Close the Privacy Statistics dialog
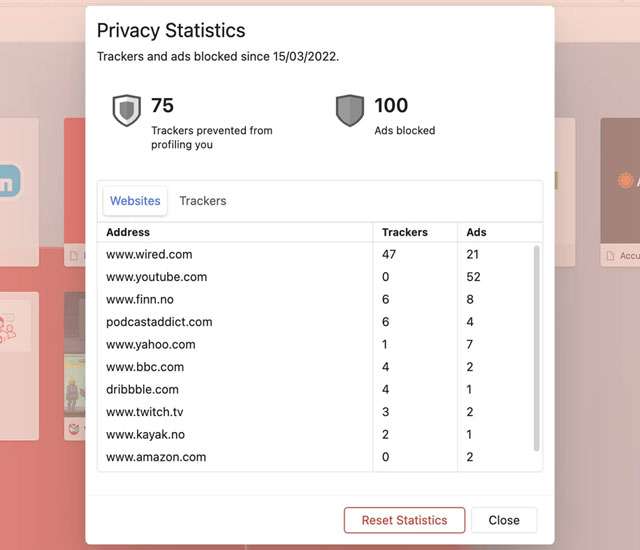 504,520
